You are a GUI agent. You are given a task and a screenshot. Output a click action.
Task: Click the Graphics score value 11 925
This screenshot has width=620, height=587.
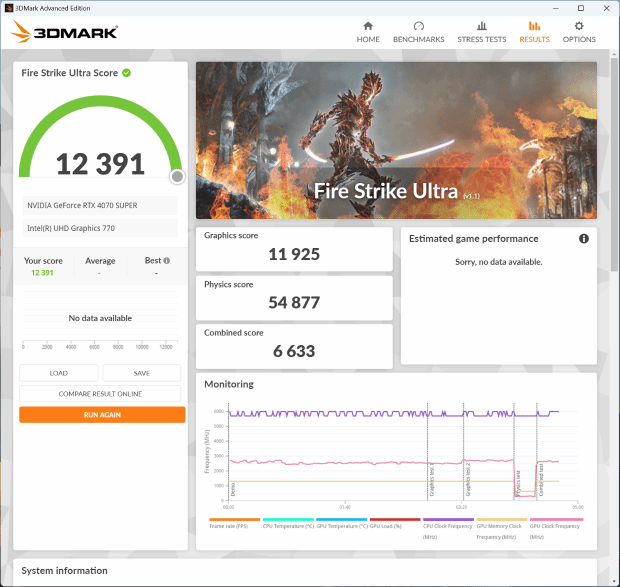pos(294,254)
